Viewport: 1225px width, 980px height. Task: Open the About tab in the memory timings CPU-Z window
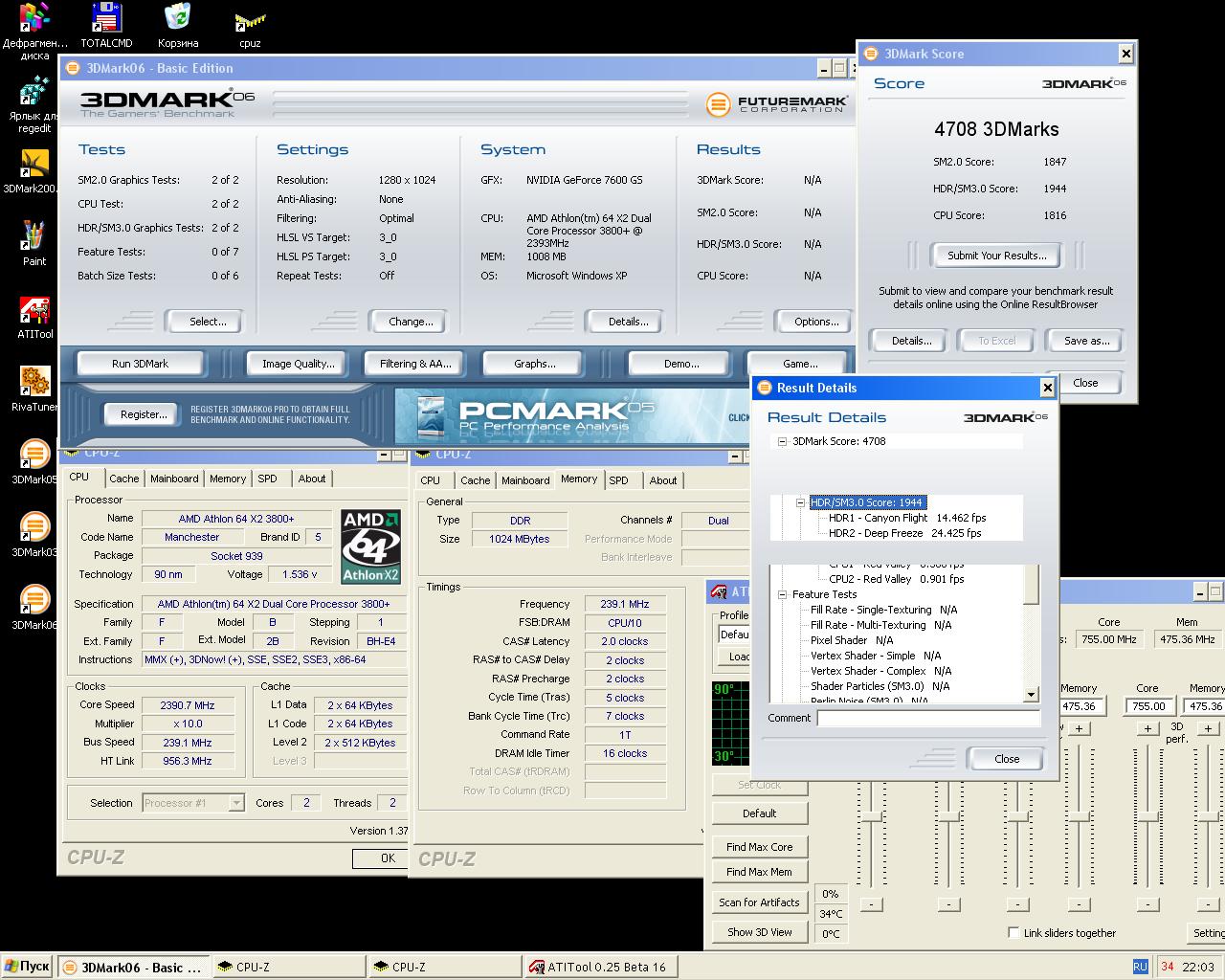663,480
